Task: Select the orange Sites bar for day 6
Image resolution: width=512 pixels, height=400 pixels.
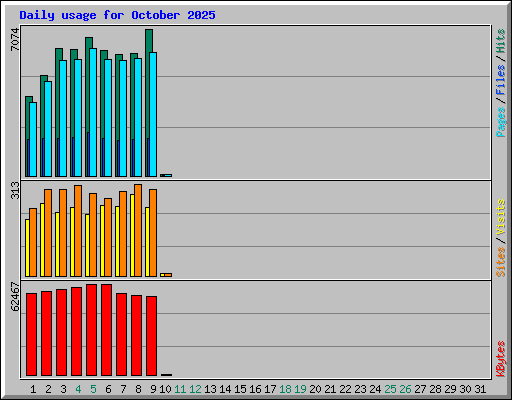Action: click(x=108, y=237)
